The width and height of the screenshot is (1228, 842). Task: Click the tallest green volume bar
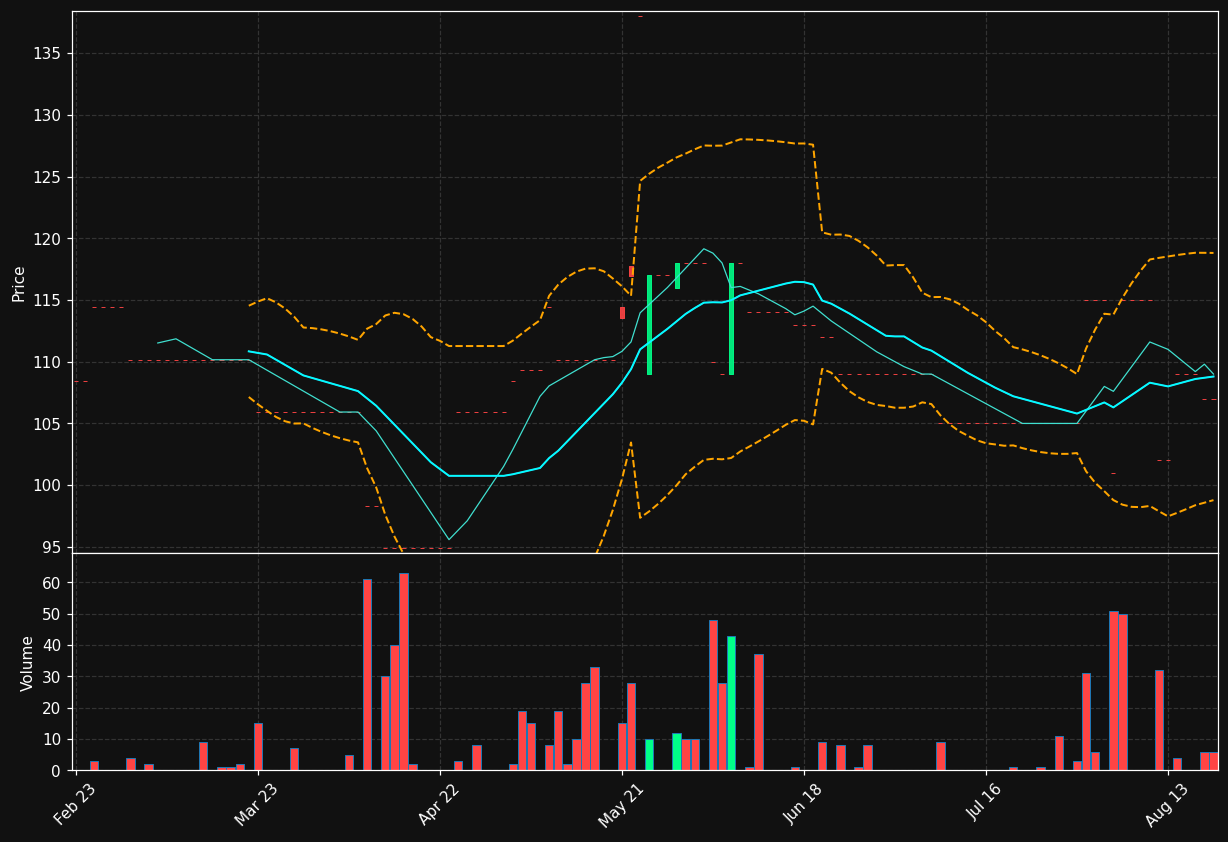[731, 703]
